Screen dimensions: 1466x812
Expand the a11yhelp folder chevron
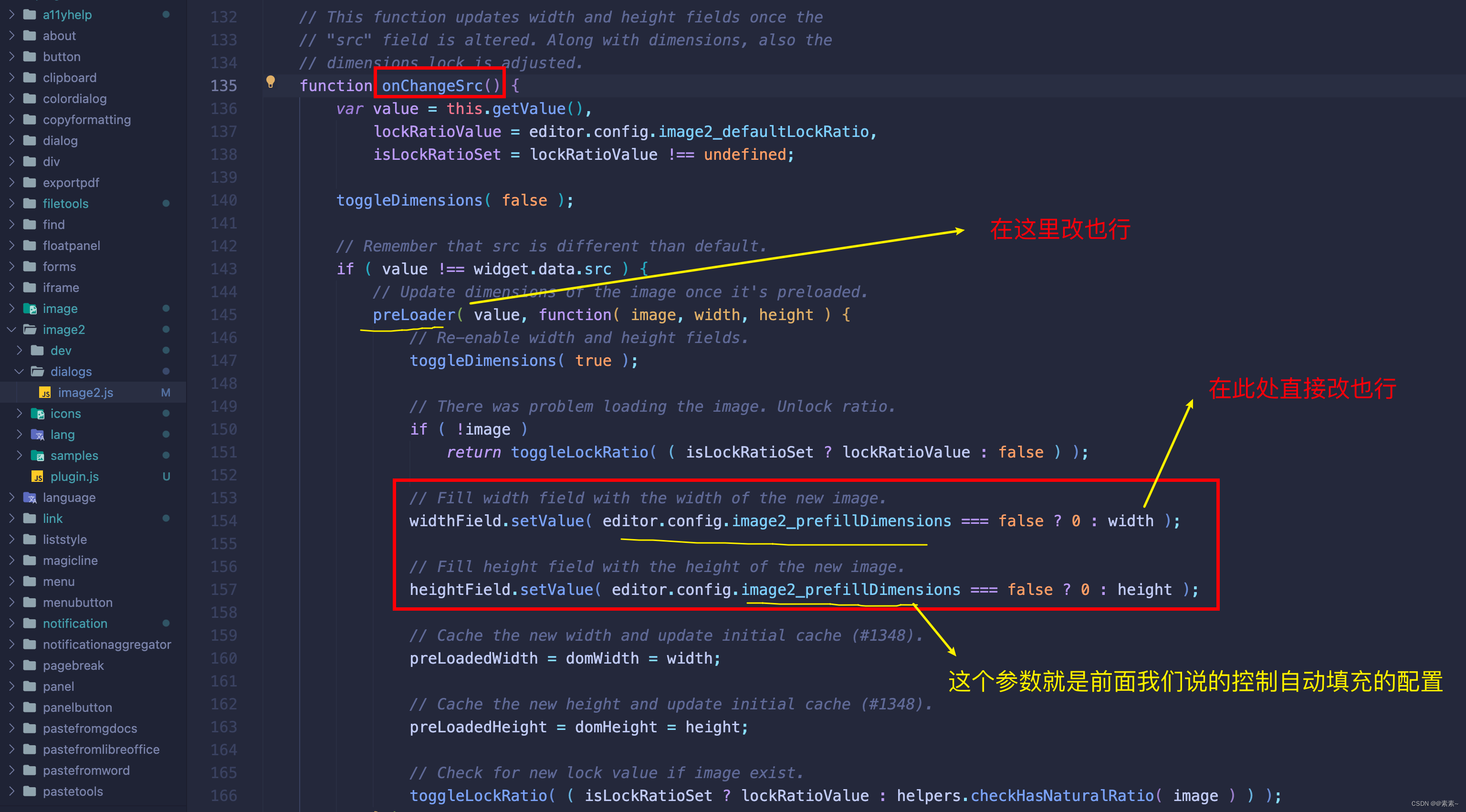click(x=11, y=14)
